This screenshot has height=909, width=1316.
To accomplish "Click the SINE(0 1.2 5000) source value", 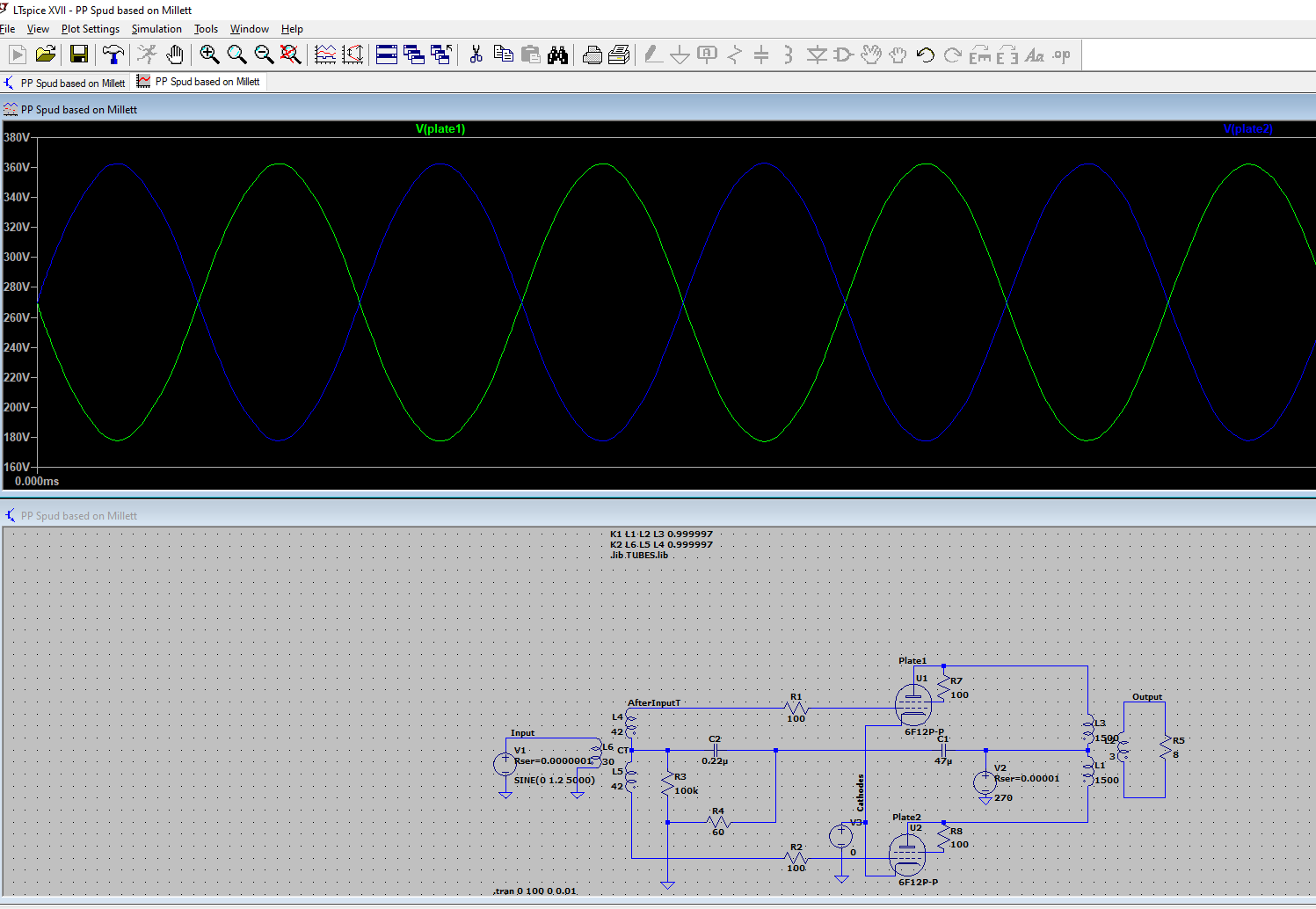I will click(554, 781).
